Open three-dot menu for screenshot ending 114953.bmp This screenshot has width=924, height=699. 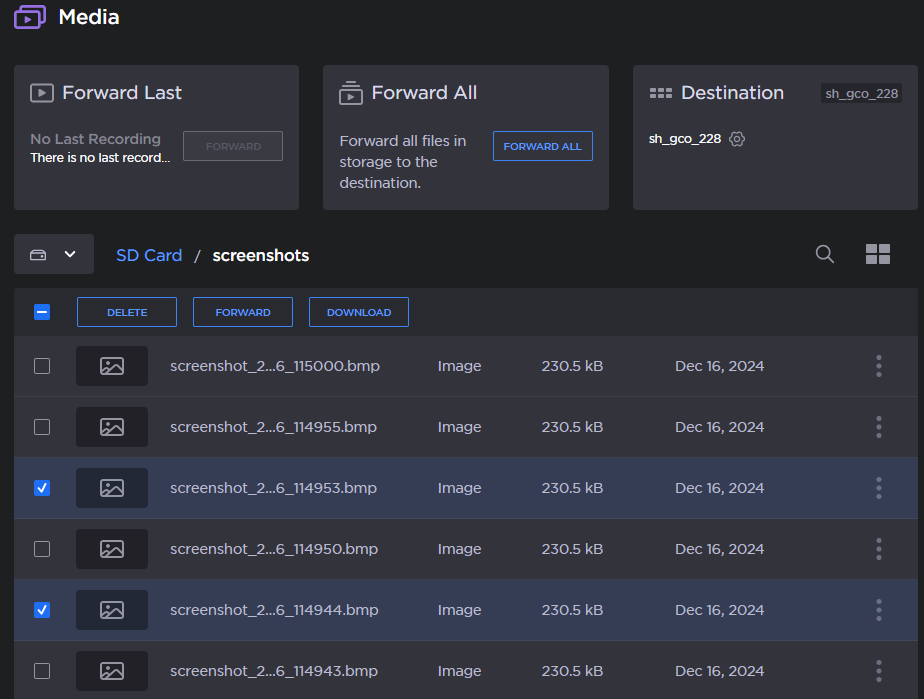click(878, 488)
